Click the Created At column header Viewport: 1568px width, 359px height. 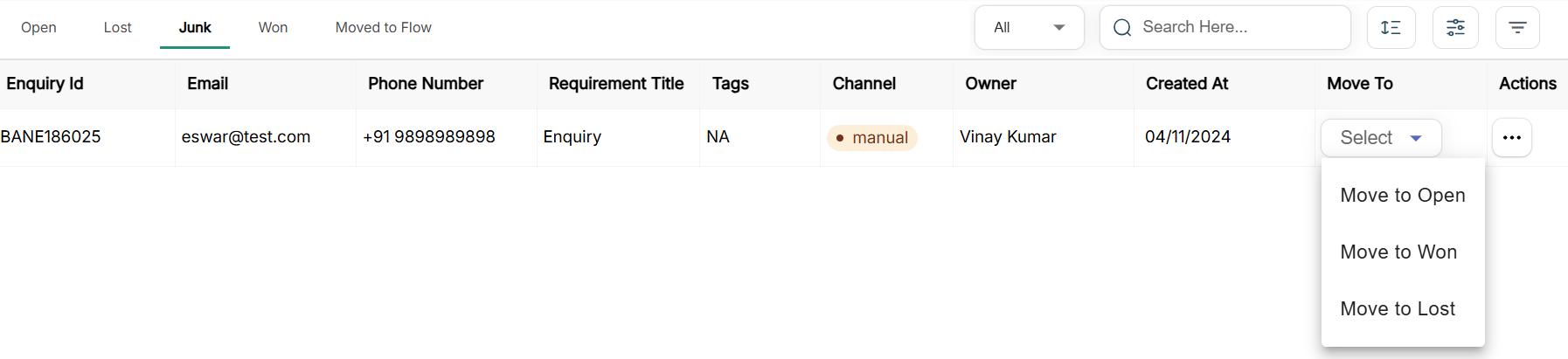coord(1186,84)
